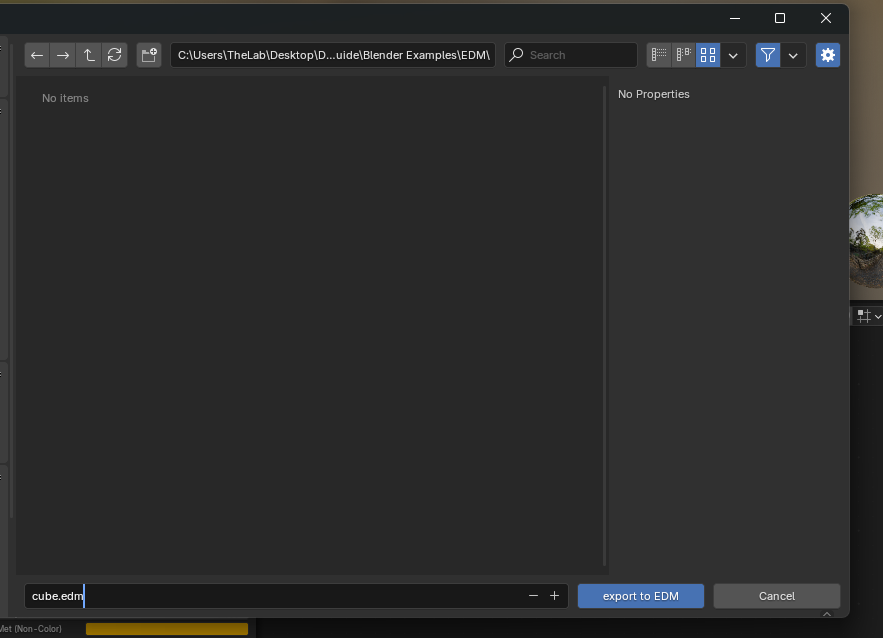Click the Search box

click(571, 55)
